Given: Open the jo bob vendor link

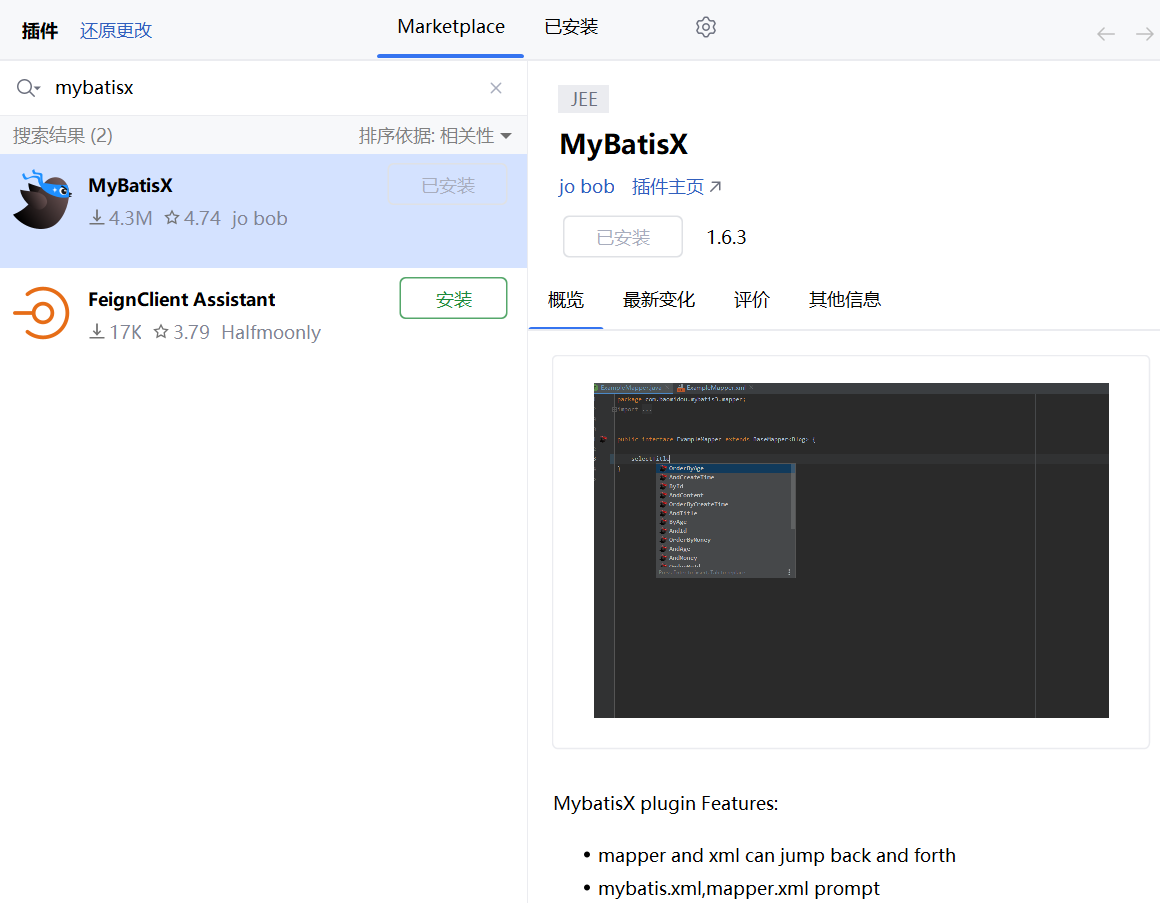Looking at the screenshot, I should pos(586,187).
